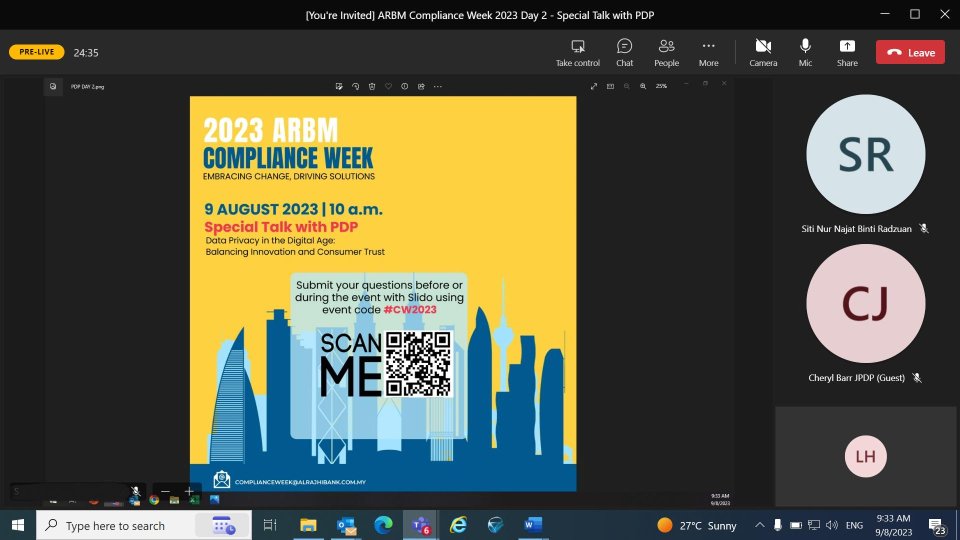Open file info icon in Photos toolbar
This screenshot has height=540, width=960.
coord(405,86)
